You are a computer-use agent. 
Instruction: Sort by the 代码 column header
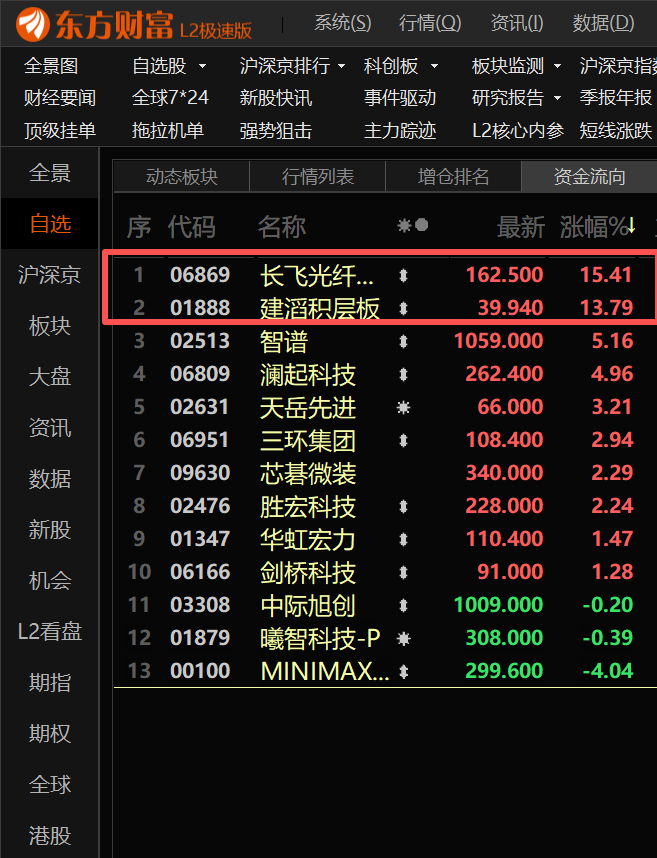(191, 227)
